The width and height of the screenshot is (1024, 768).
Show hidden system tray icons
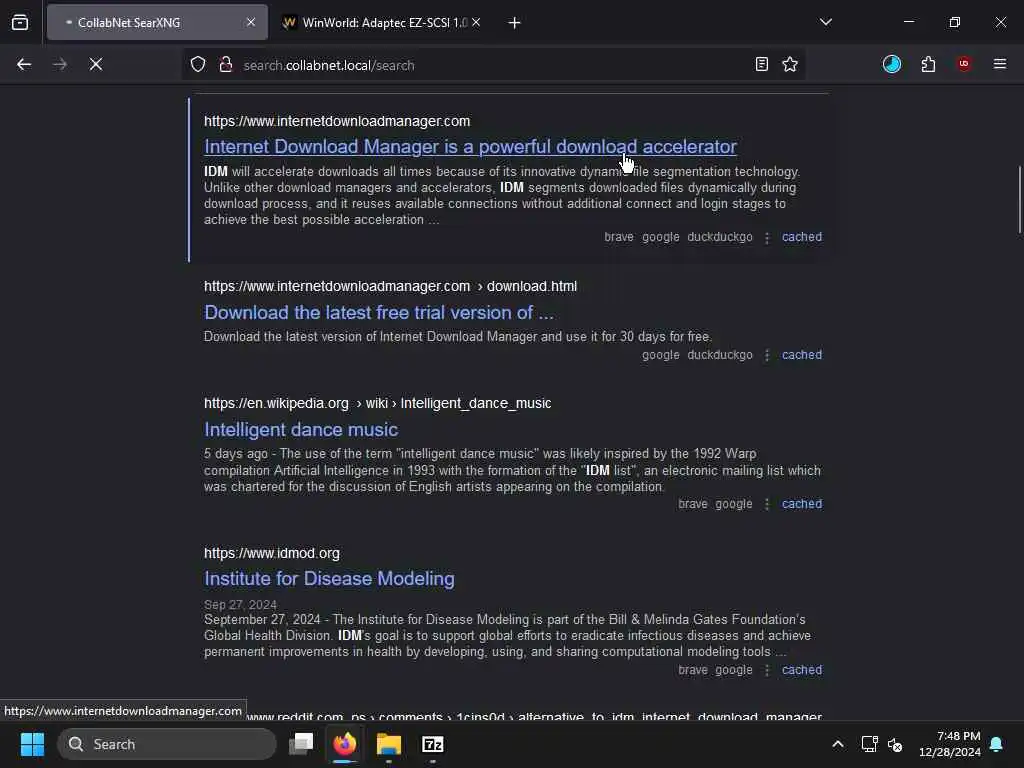(x=838, y=744)
